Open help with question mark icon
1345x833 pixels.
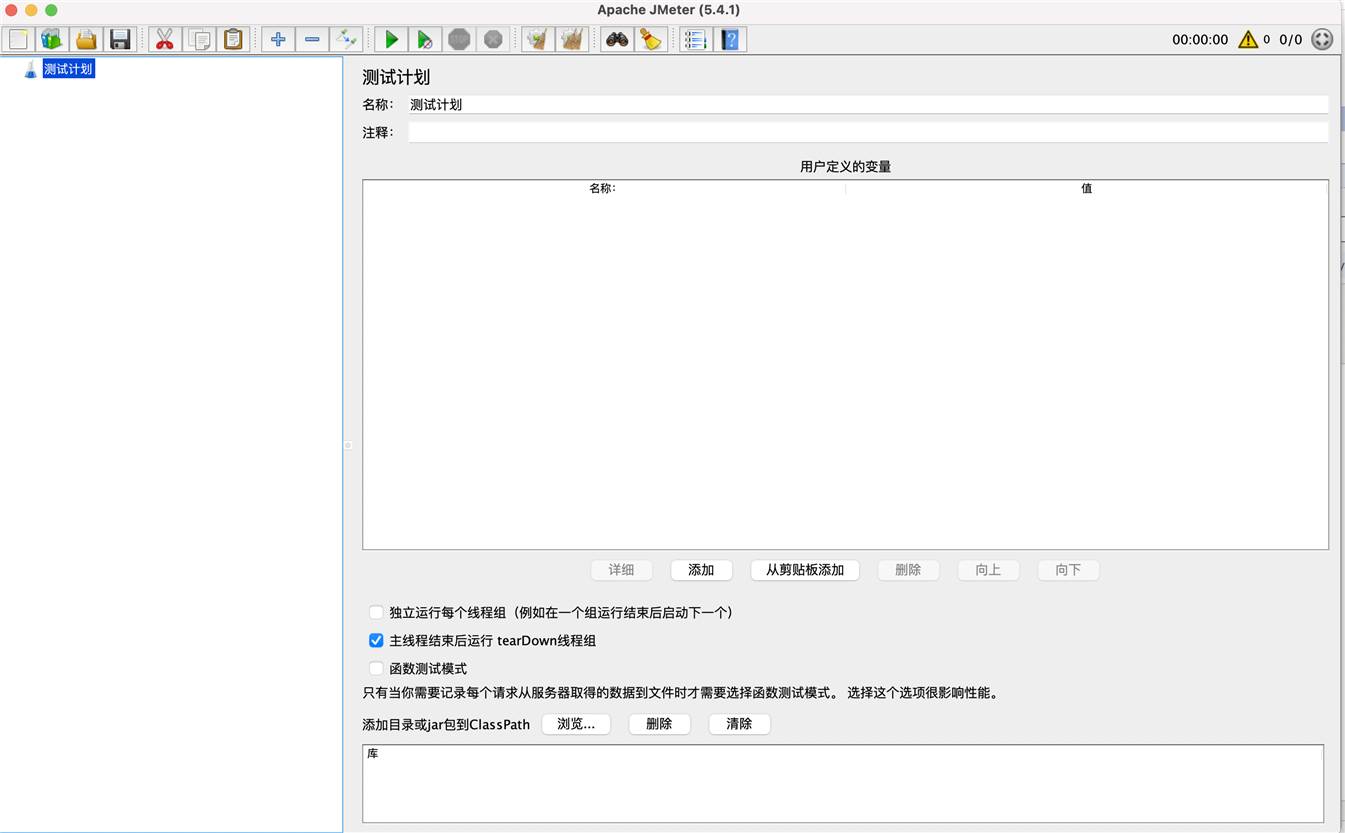tap(730, 39)
